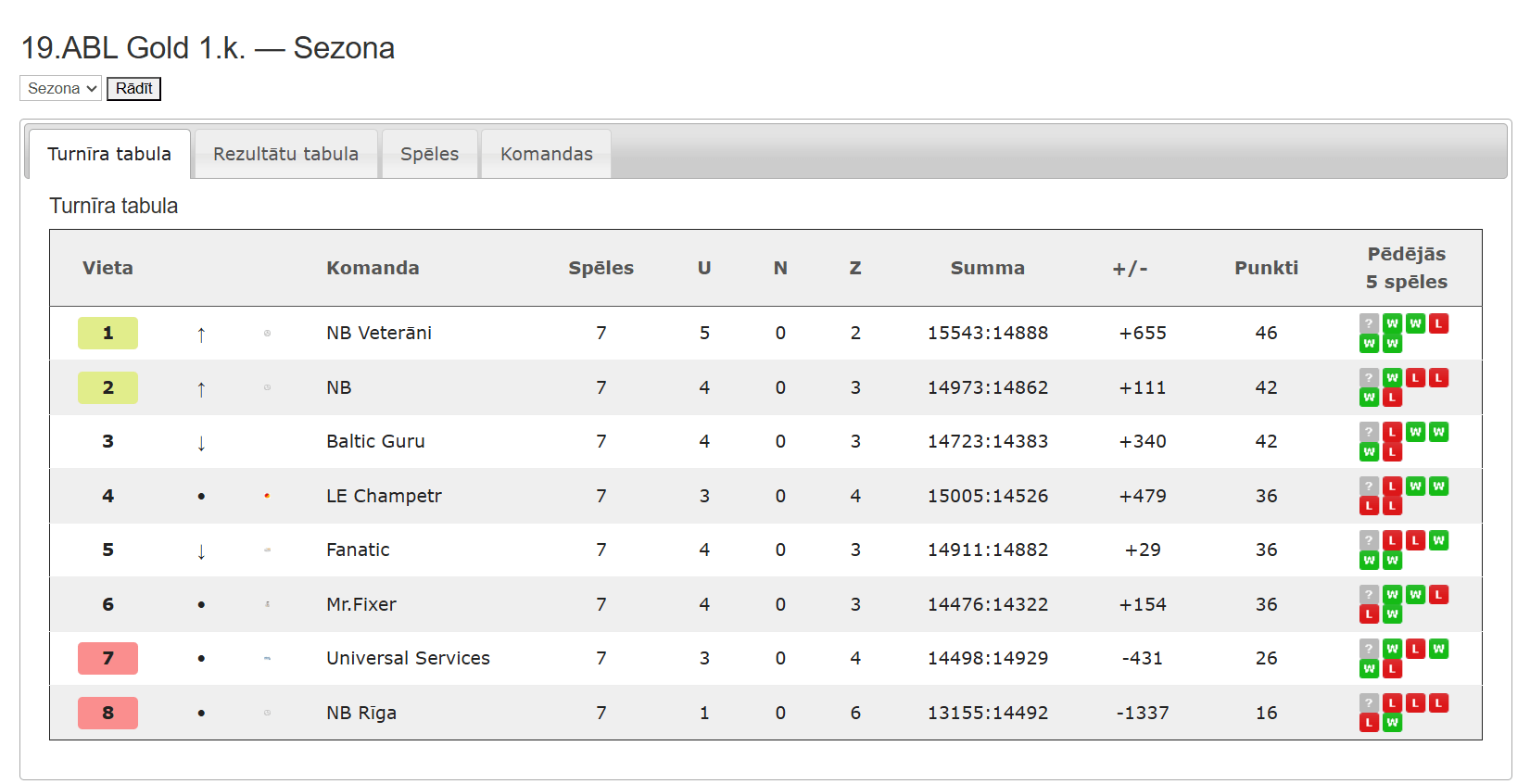The width and height of the screenshot is (1530, 784).
Task: Click the green place badge 1
Action: [107, 333]
